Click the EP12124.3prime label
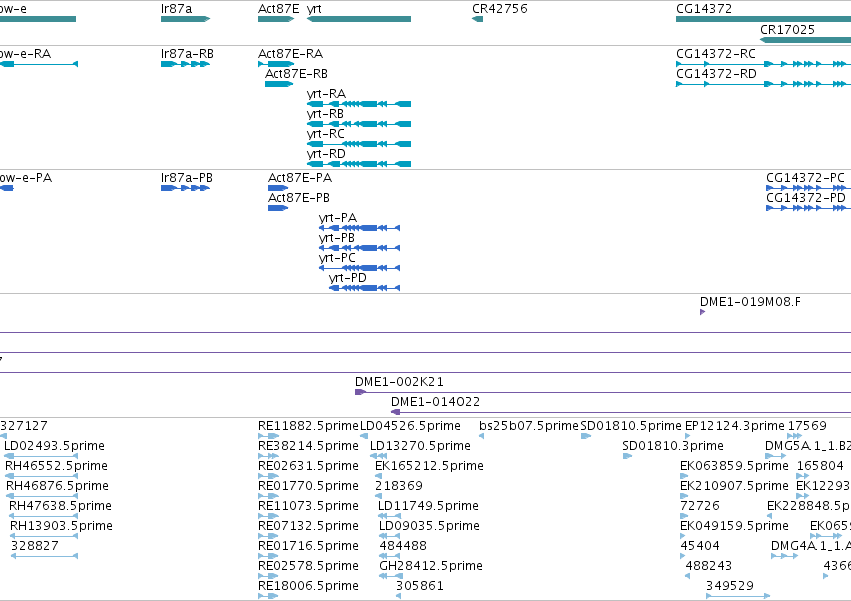 click(735, 426)
